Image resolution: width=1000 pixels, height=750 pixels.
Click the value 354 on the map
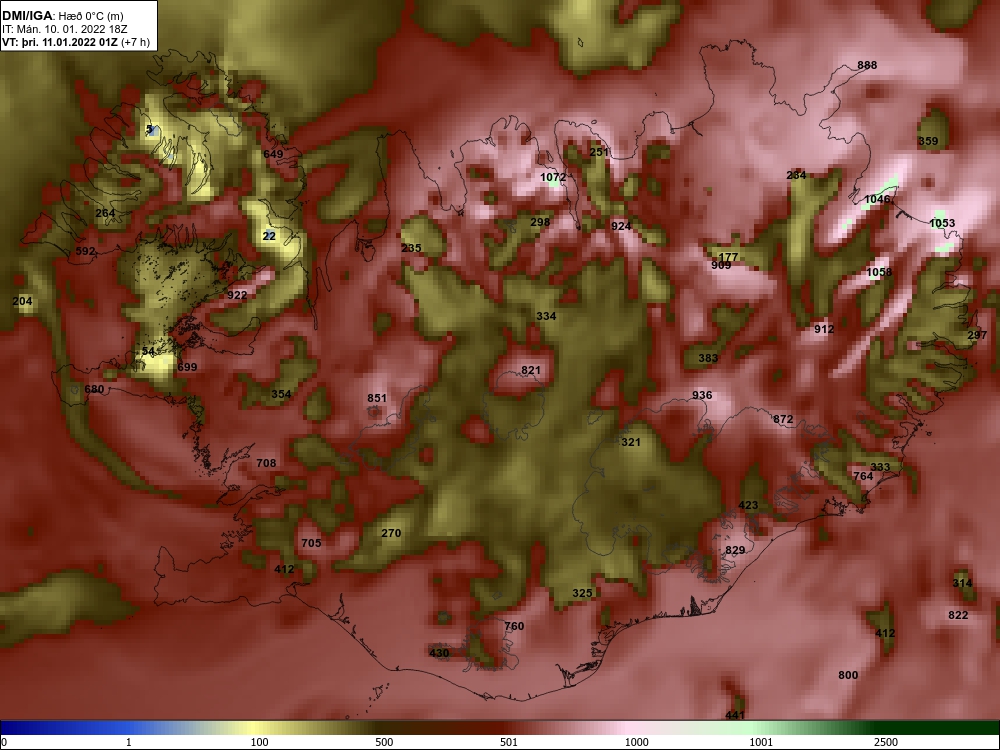281,394
